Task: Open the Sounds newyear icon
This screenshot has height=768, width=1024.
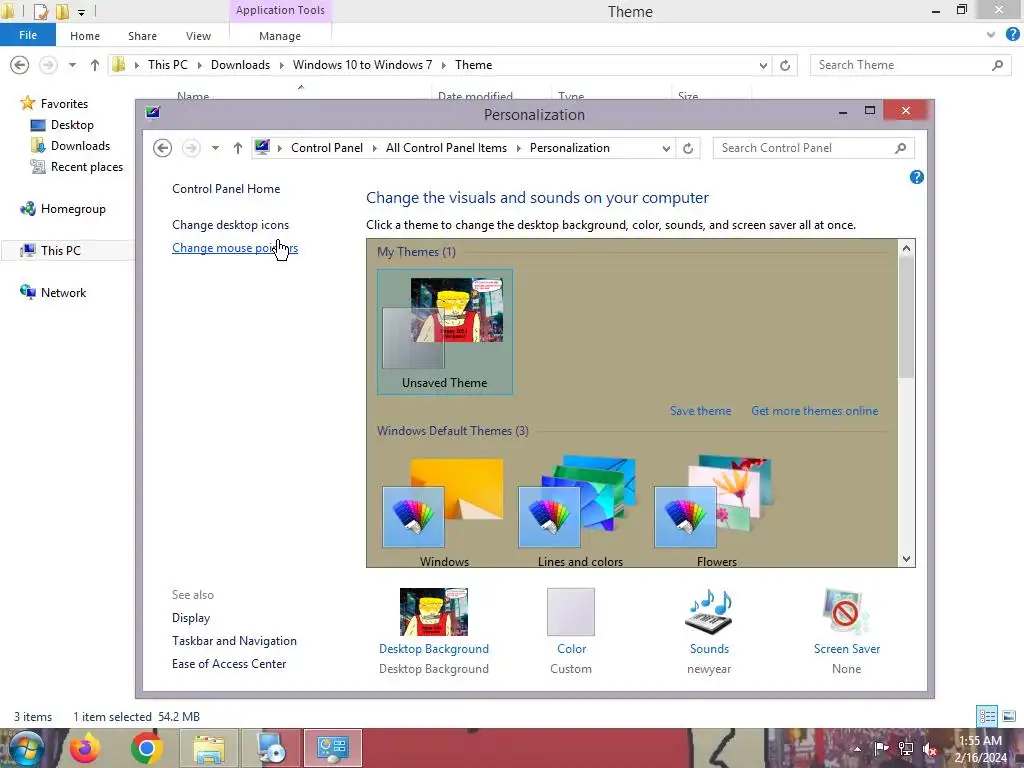Action: pyautogui.click(x=709, y=612)
